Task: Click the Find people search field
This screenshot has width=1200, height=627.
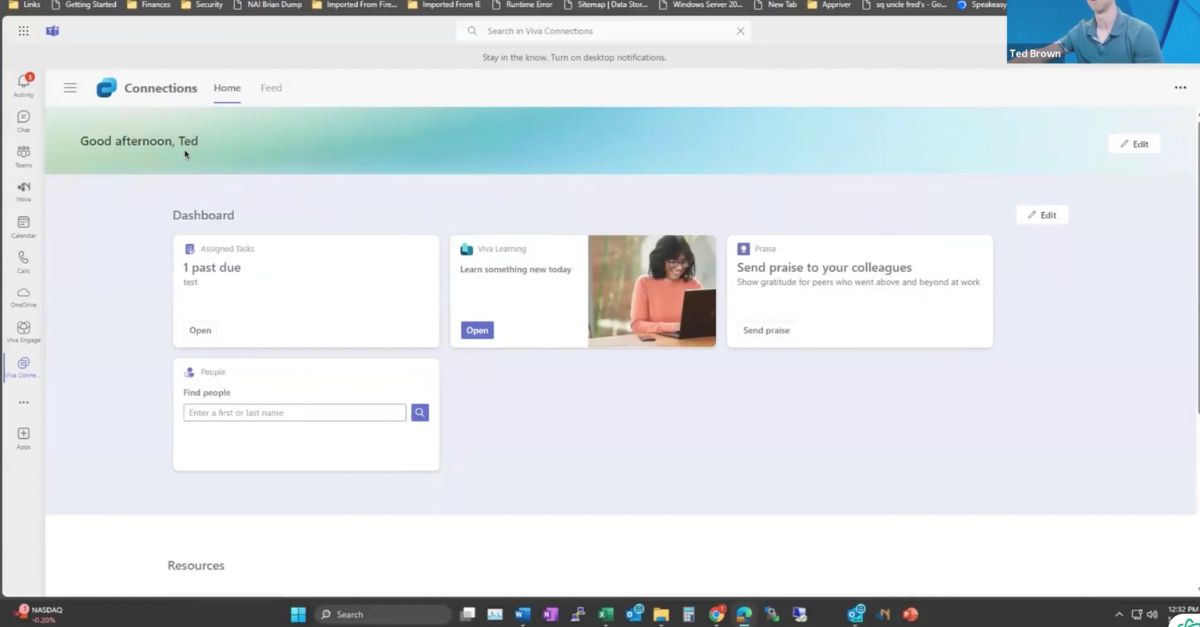Action: [294, 412]
